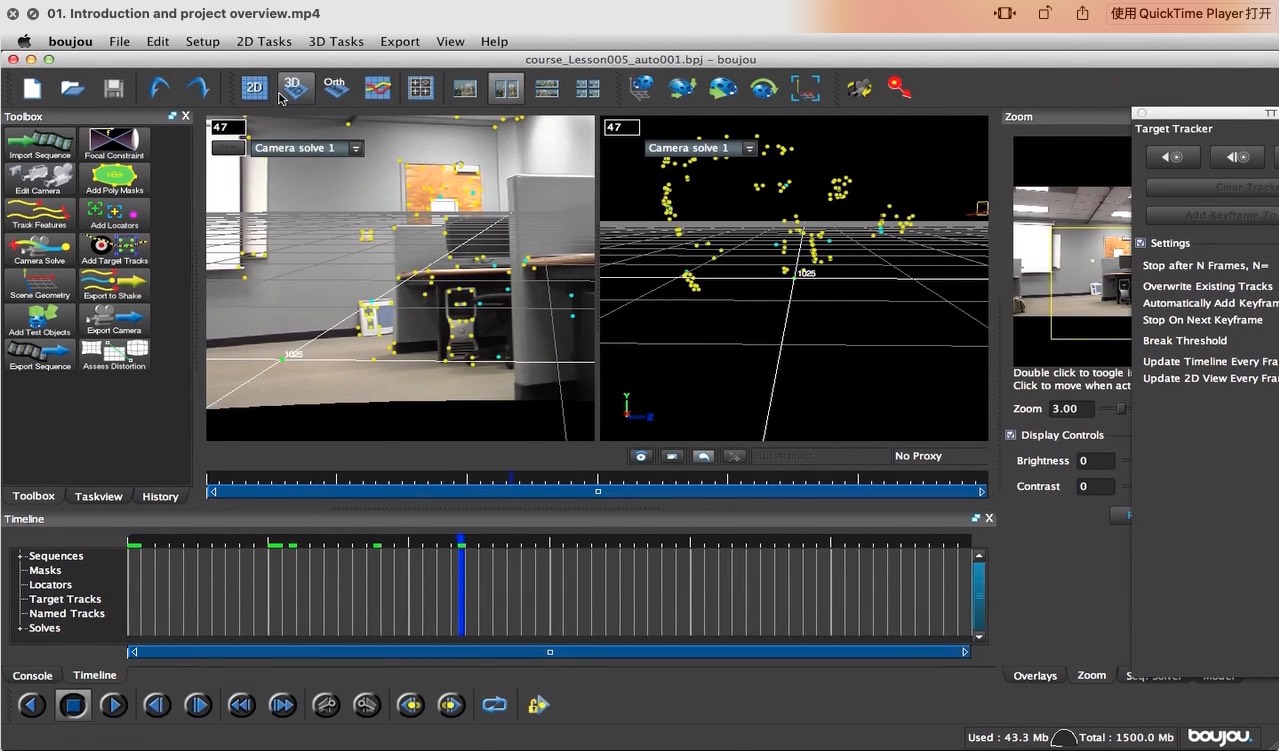
Task: Click the Track Features tool
Action: (40, 213)
